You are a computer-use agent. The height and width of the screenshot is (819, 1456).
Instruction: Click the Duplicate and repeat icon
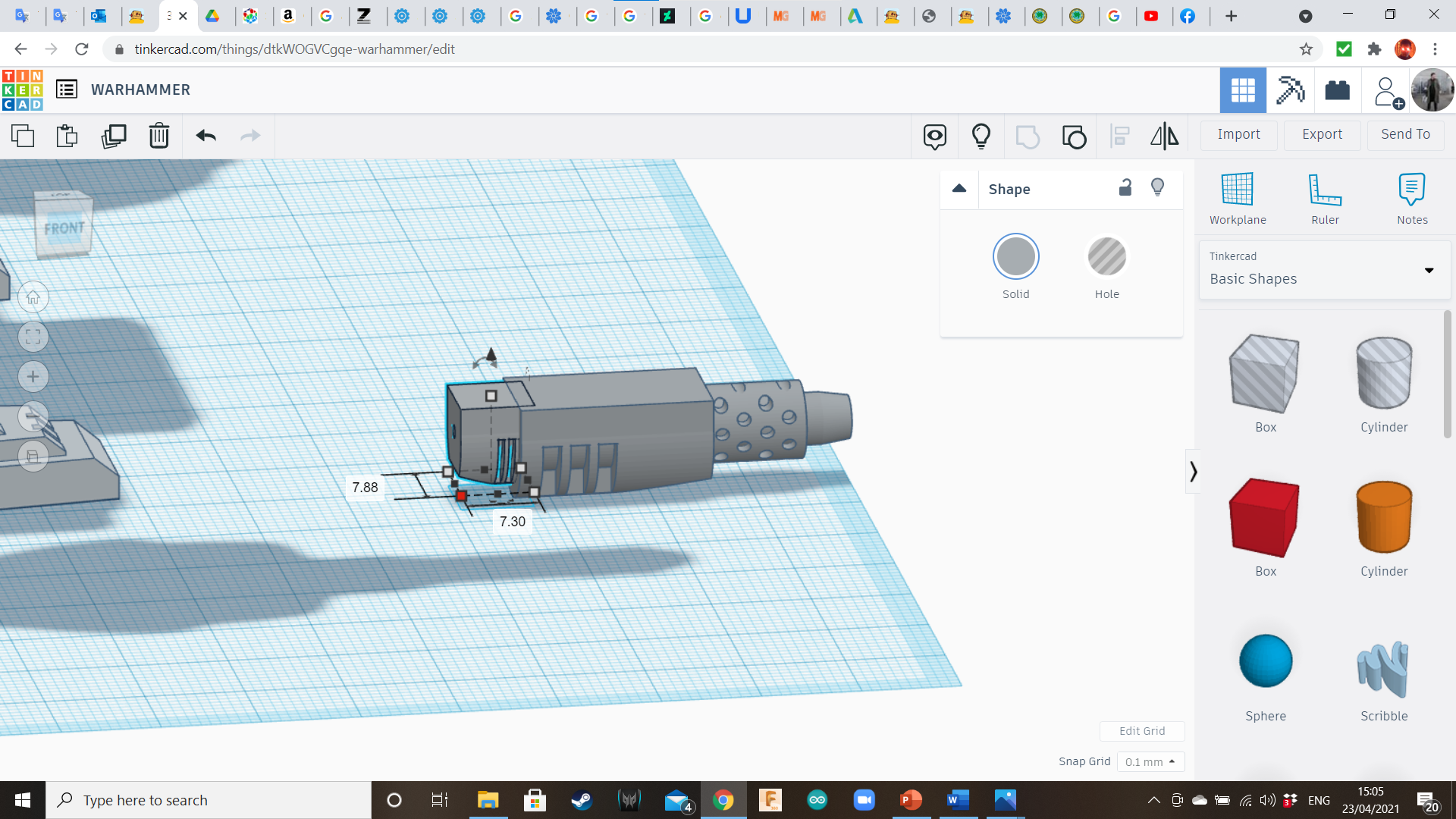pyautogui.click(x=114, y=136)
